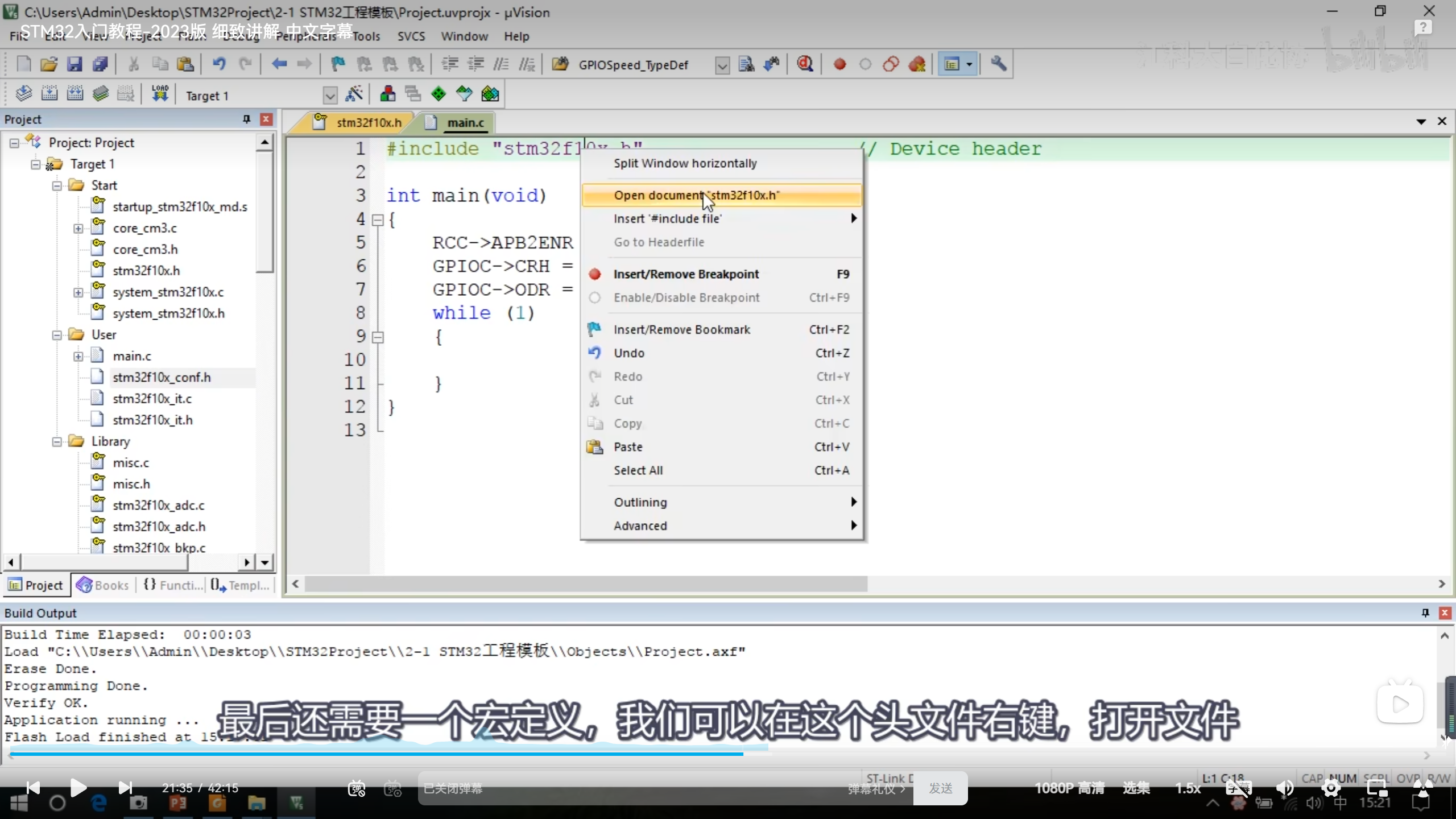Image resolution: width=1456 pixels, height=819 pixels.
Task: Click the Configuration wrench icon
Action: pyautogui.click(x=999, y=64)
